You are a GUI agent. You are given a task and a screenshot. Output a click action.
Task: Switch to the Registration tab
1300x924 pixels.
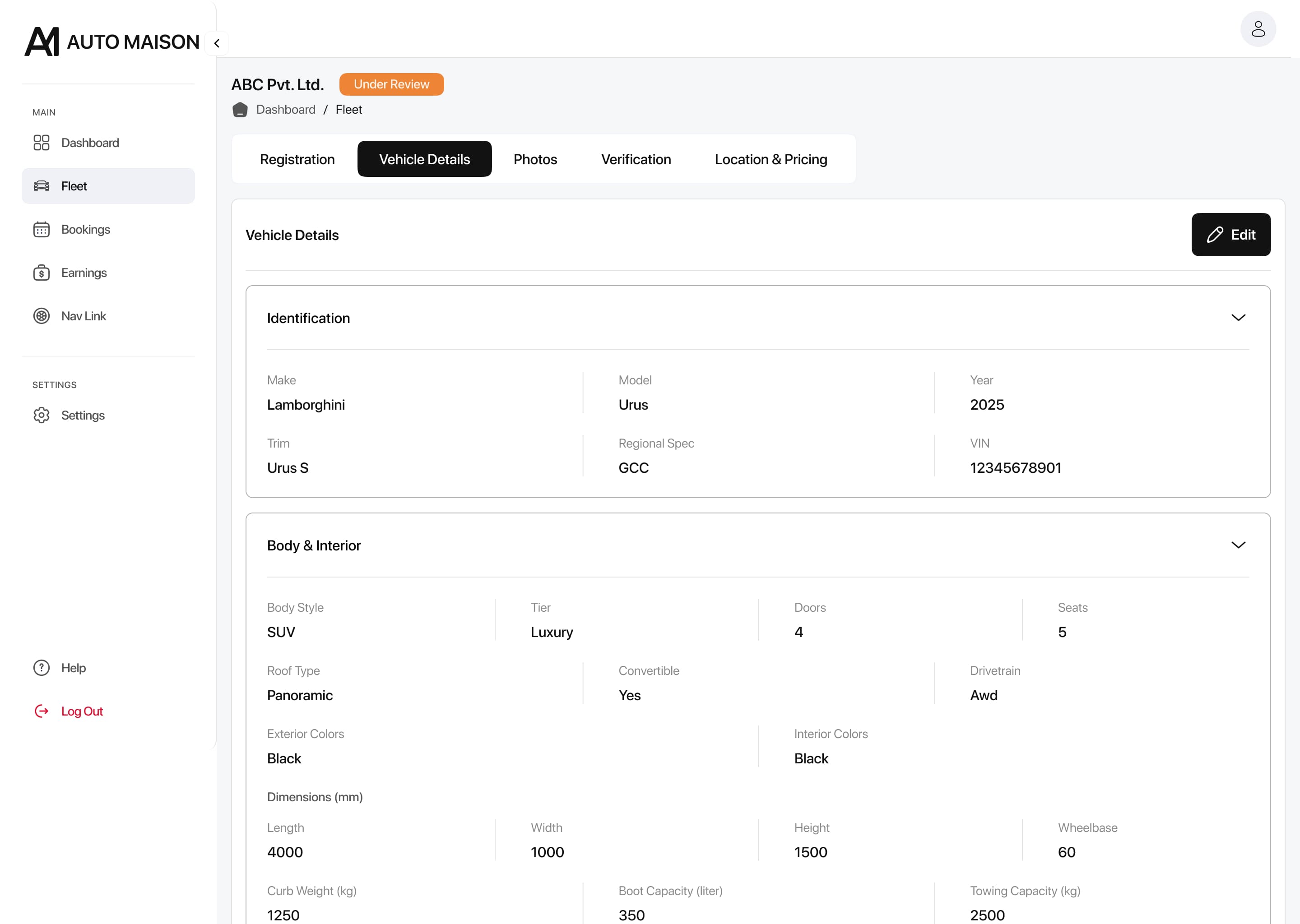coord(297,159)
